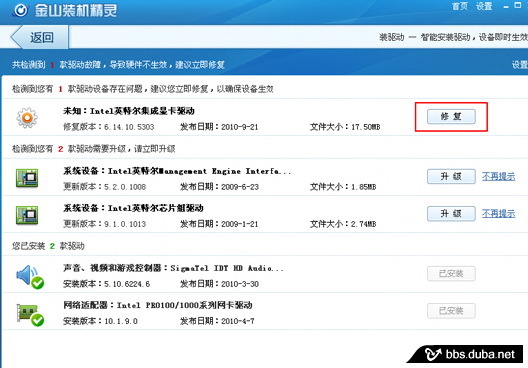This screenshot has width=528, height=368.
Task: Click 文件大小：17.50MB text
Action: (345, 127)
